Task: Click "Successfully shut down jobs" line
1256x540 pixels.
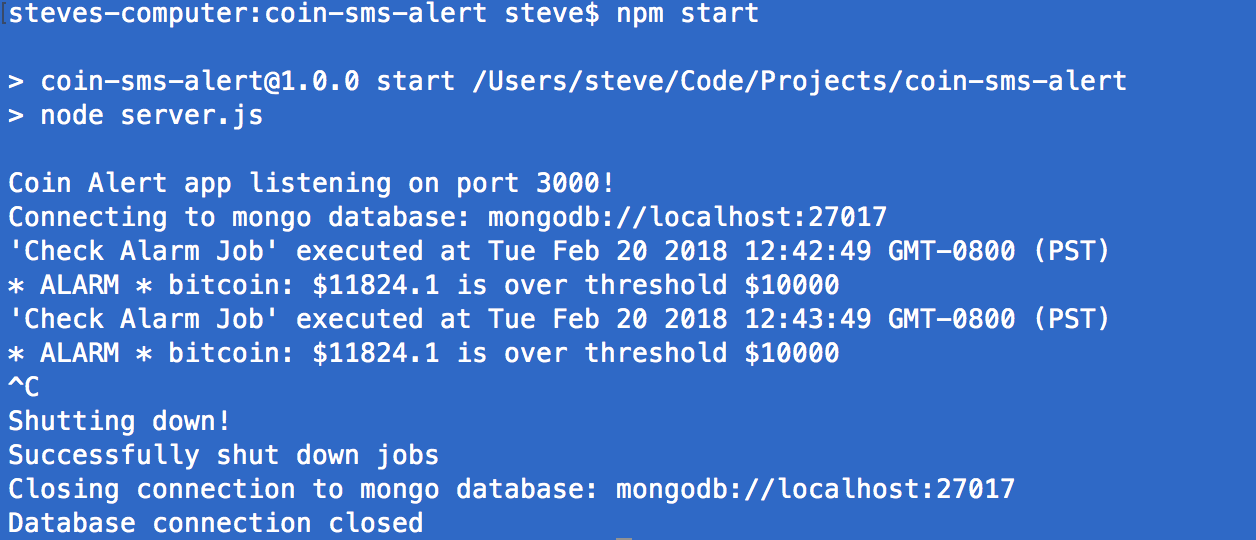Action: (x=224, y=456)
